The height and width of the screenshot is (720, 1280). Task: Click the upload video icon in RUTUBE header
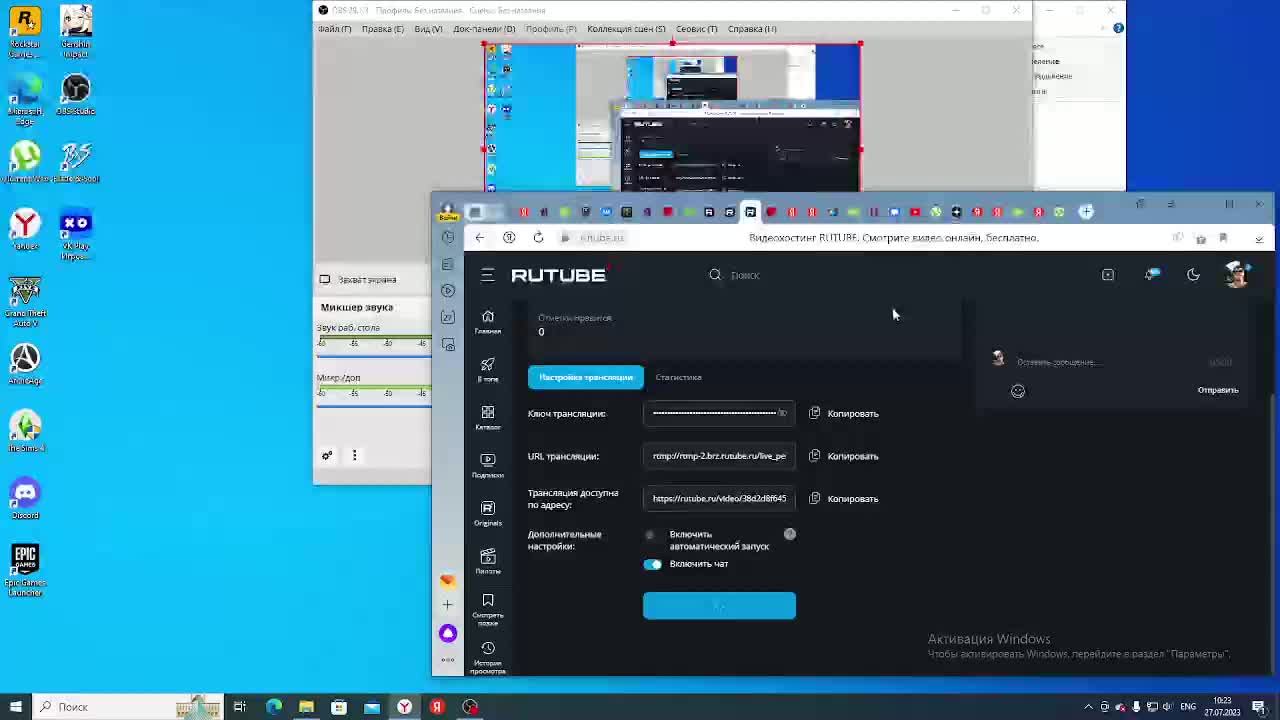click(1108, 275)
